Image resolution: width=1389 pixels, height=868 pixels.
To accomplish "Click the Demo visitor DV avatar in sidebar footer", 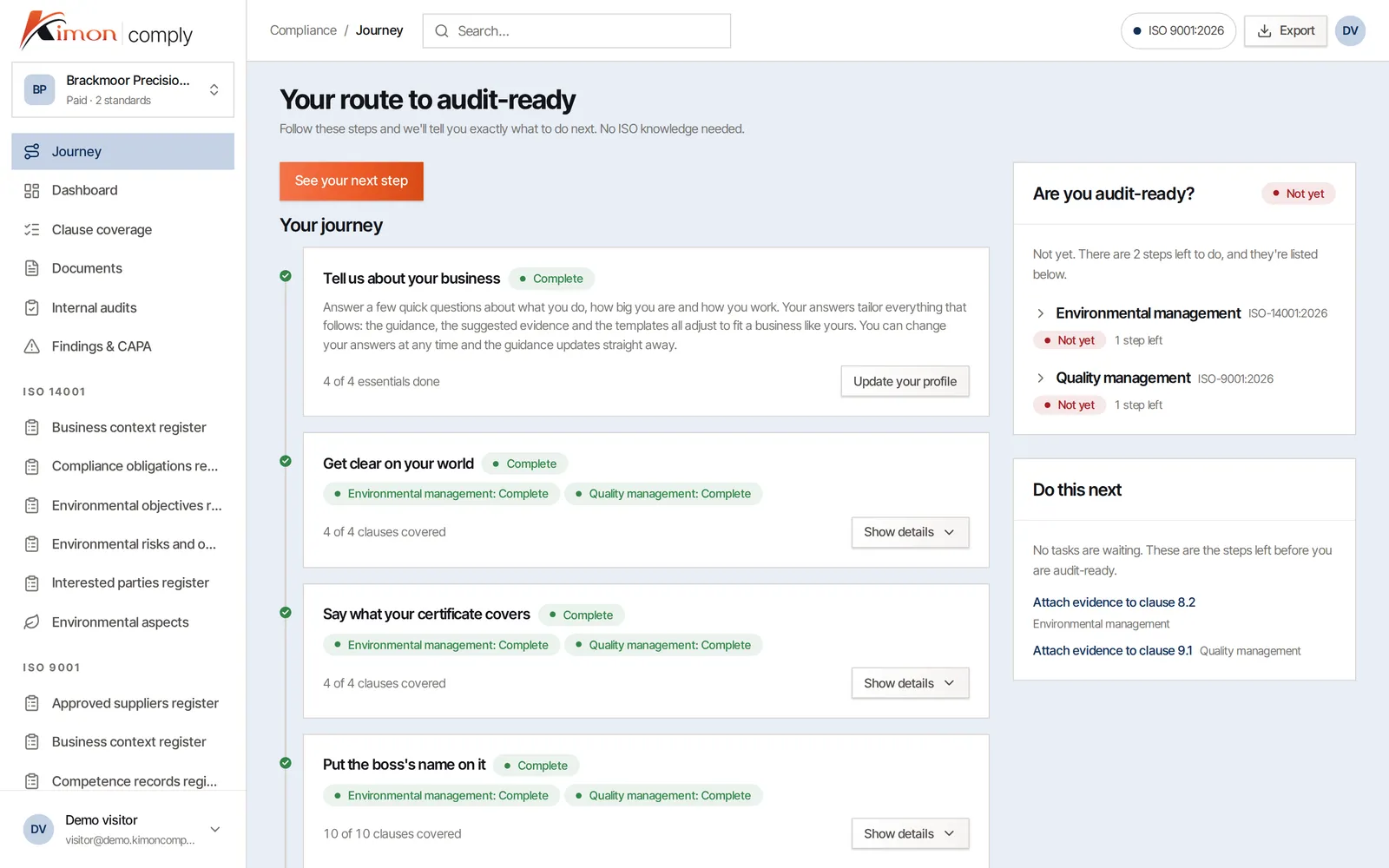I will (39, 829).
